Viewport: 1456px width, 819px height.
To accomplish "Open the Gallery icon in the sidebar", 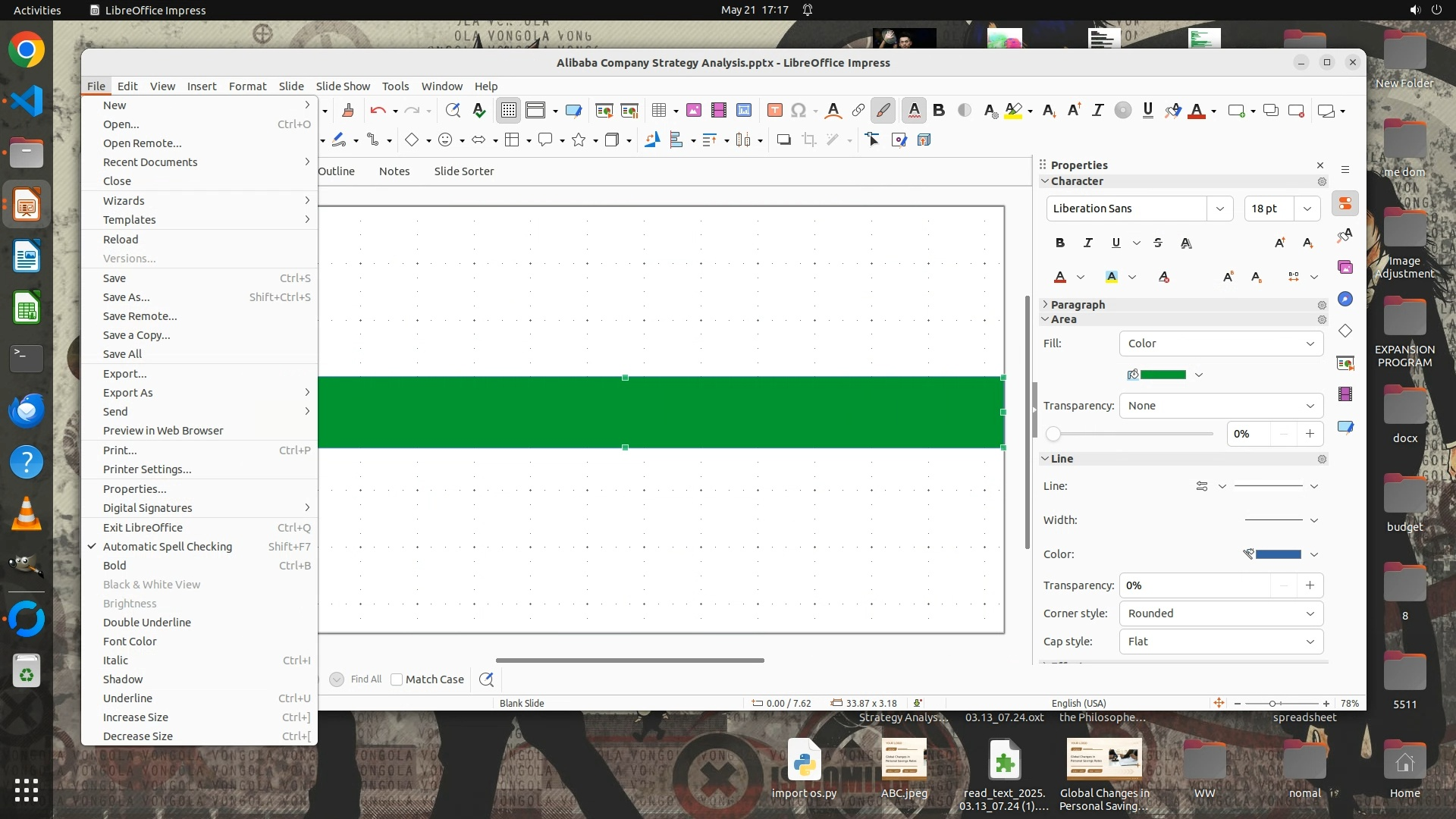I will (x=1345, y=267).
